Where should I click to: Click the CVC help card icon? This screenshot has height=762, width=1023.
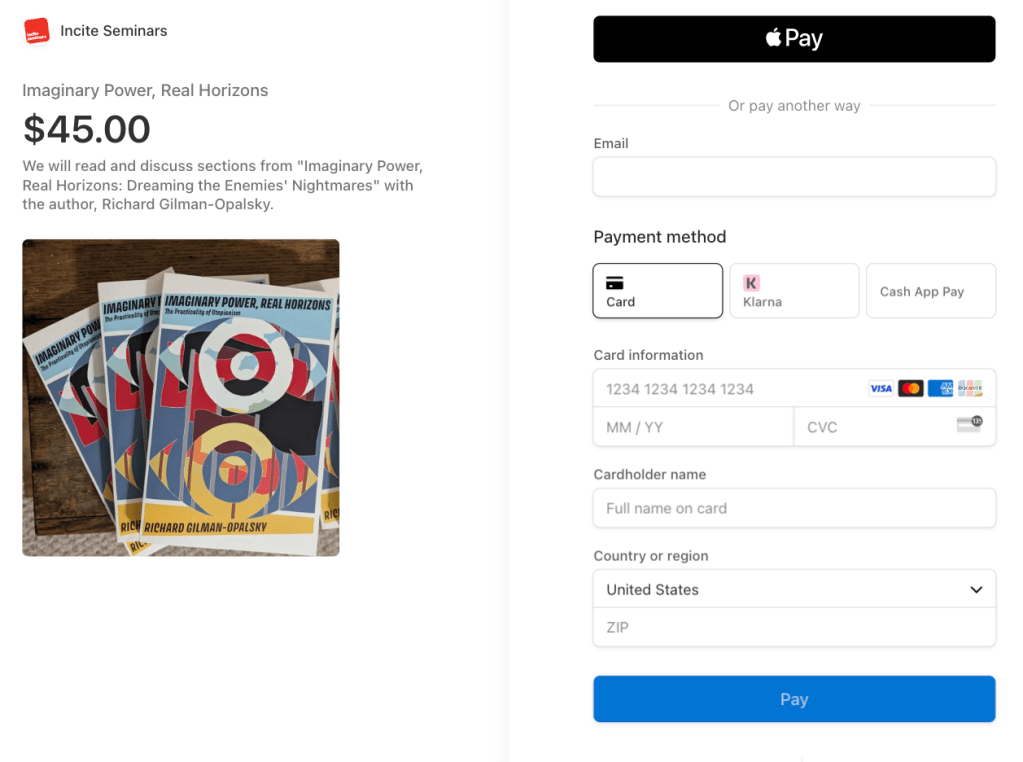969,424
